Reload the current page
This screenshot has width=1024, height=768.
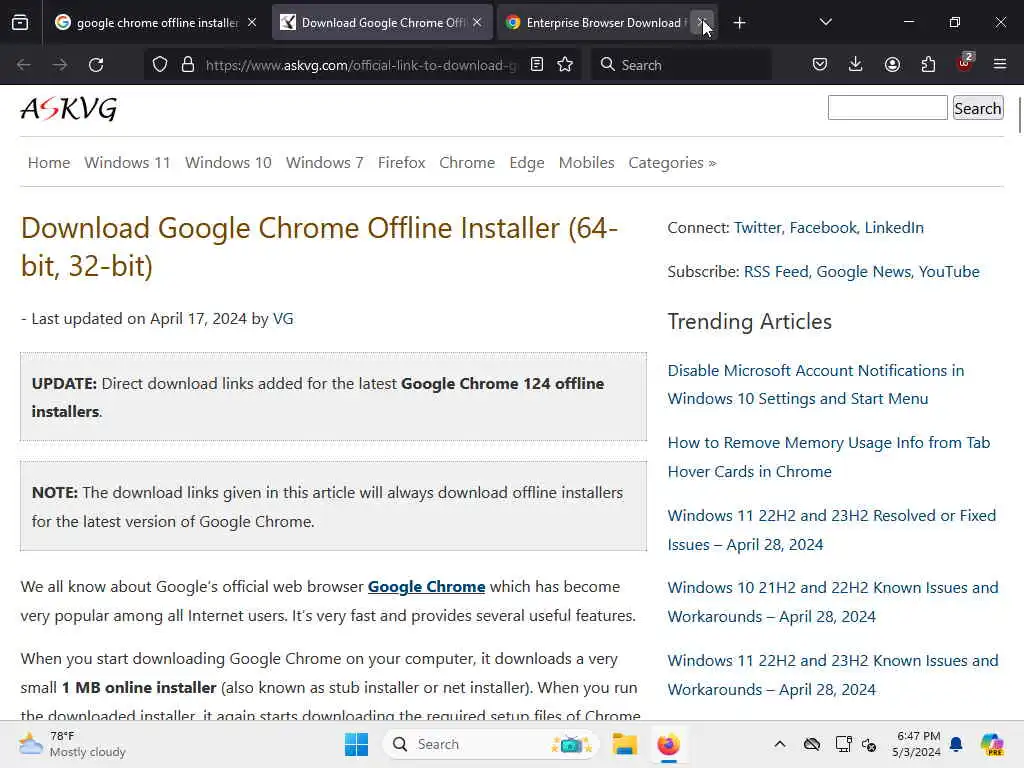coord(96,65)
